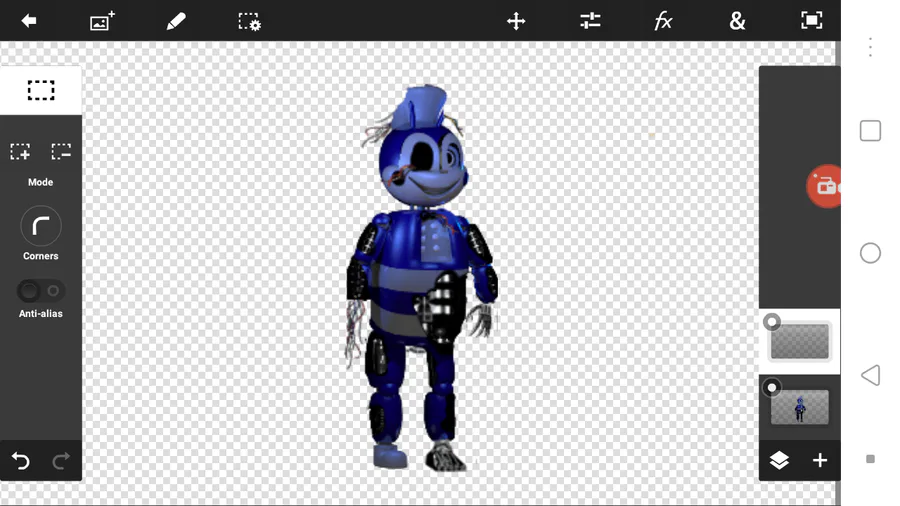Tap the back arrow icon
900x506 pixels.
click(29, 21)
